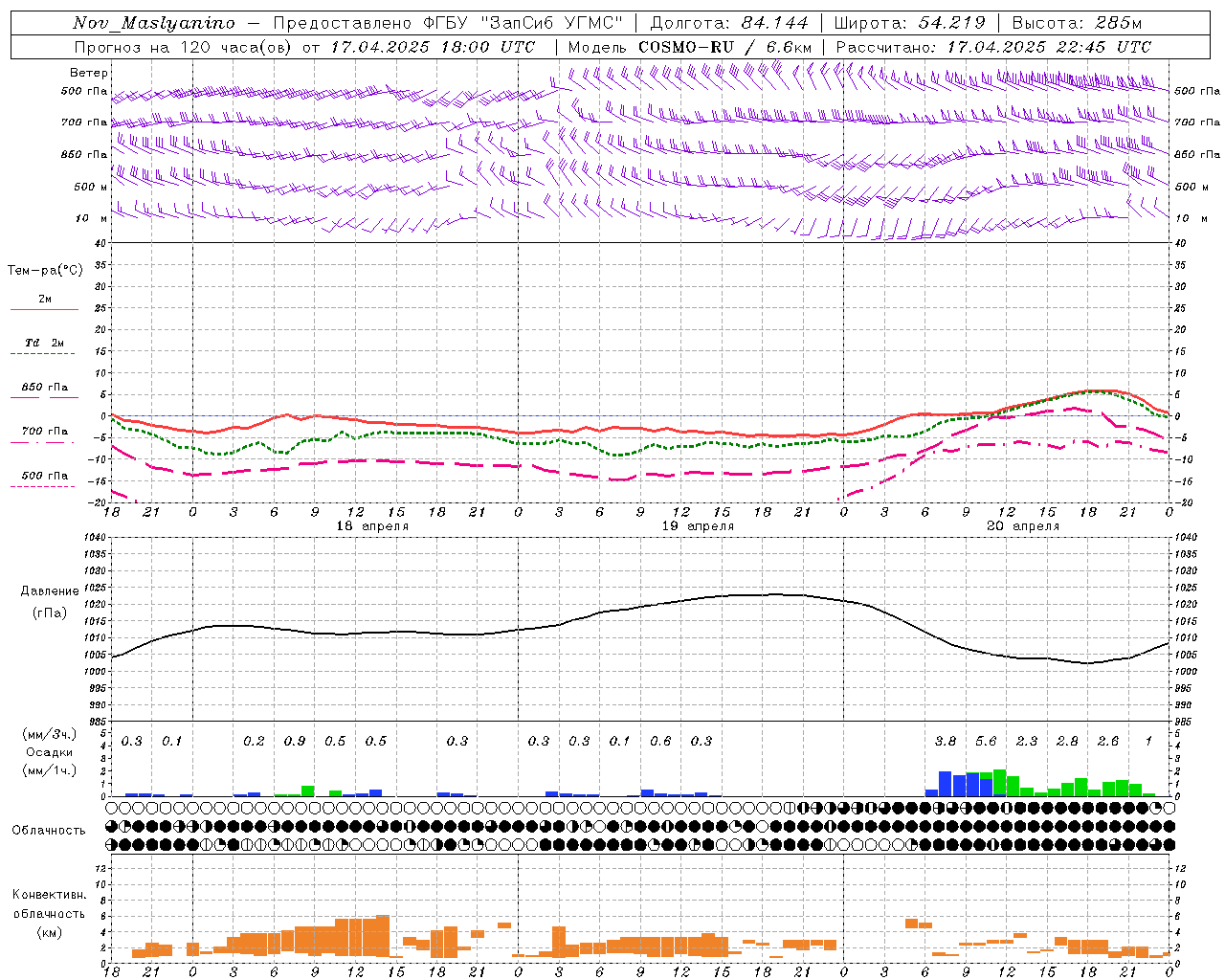Viewport: 1225px width, 980px height.
Task: Select the Тем-ра(°C) temperature panel label
Action: pyautogui.click(x=45, y=271)
